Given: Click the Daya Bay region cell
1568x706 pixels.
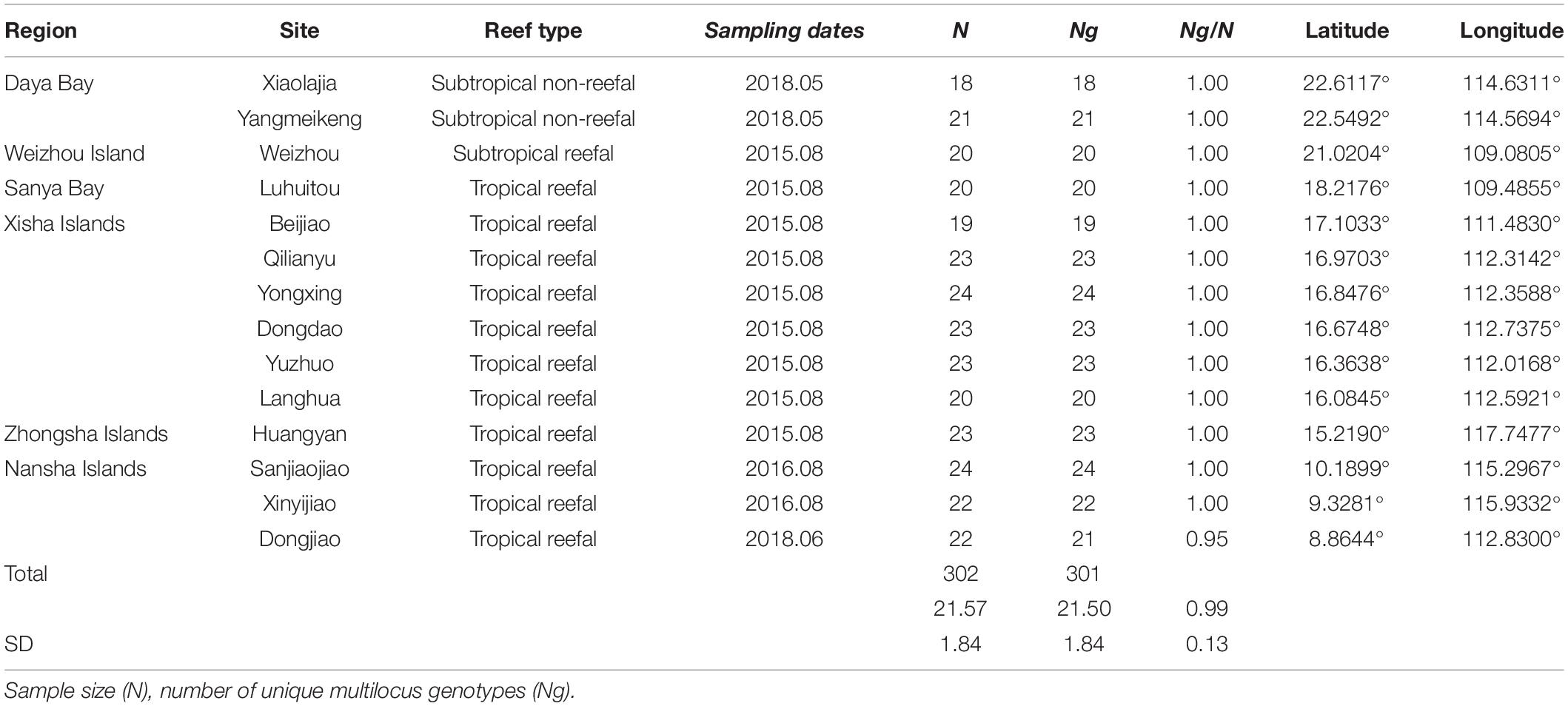Looking at the screenshot, I should (x=49, y=84).
